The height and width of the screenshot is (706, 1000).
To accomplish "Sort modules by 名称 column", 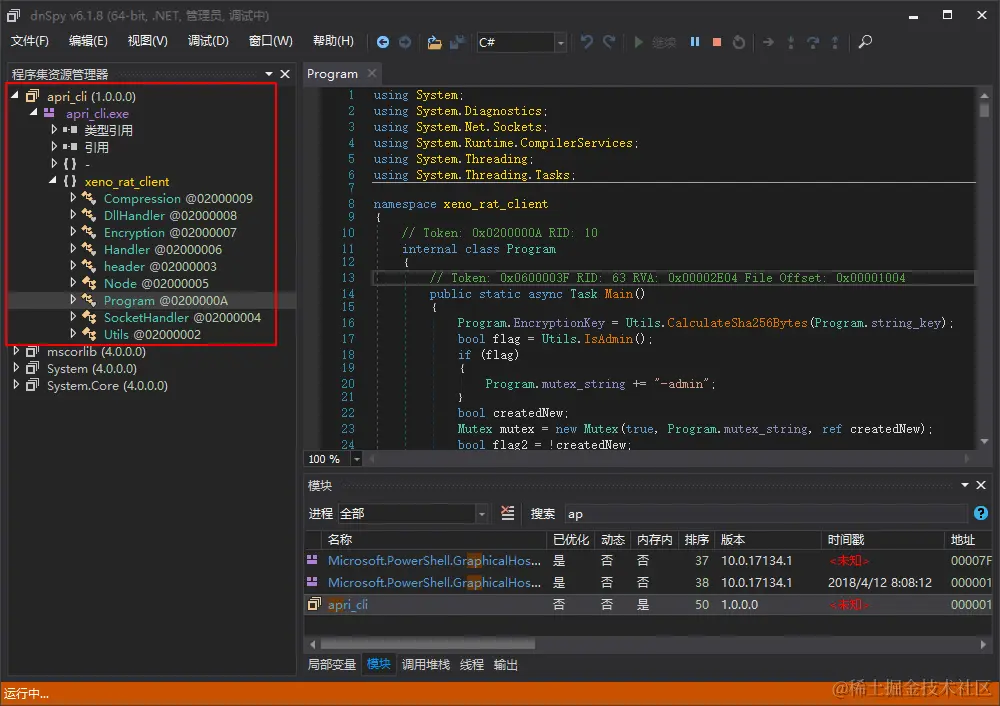I will point(435,540).
